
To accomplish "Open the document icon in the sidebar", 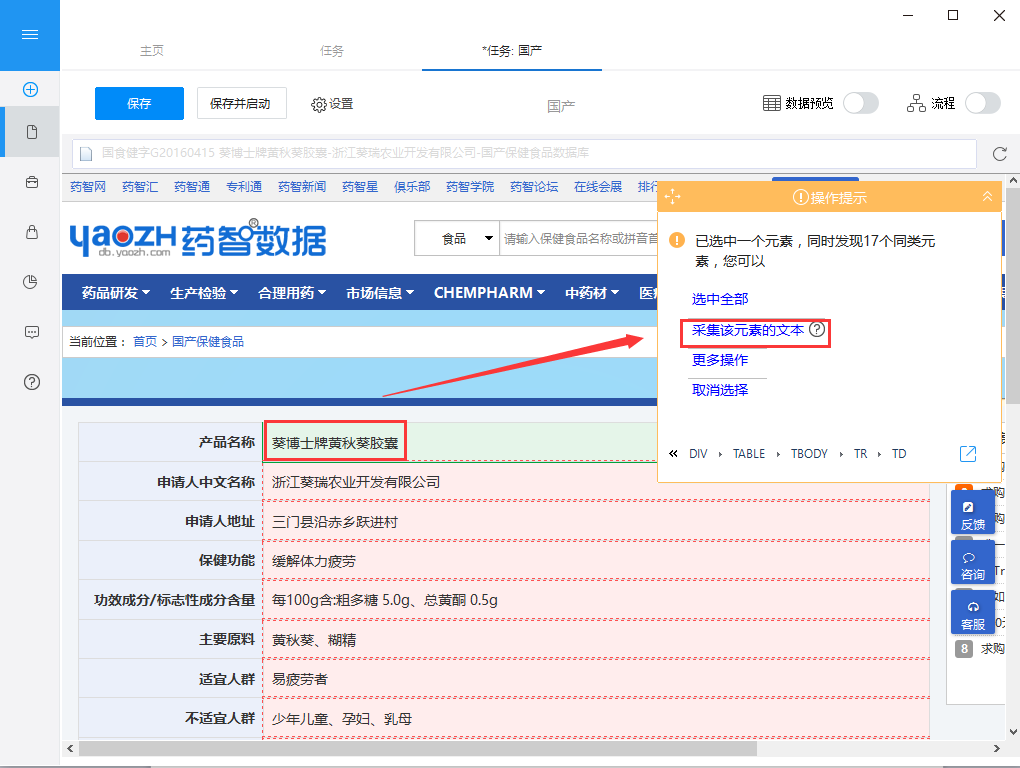I will [x=31, y=132].
